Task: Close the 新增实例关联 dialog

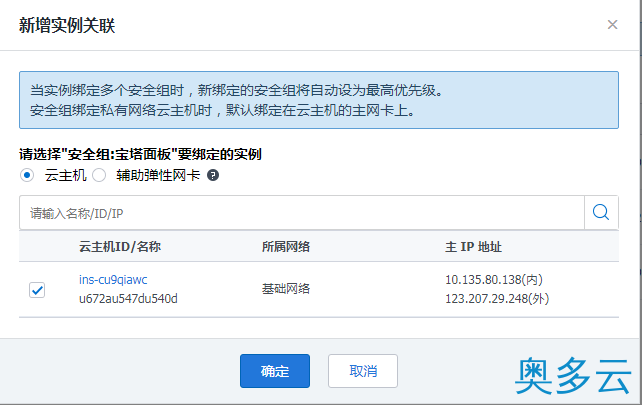Action: (x=612, y=25)
